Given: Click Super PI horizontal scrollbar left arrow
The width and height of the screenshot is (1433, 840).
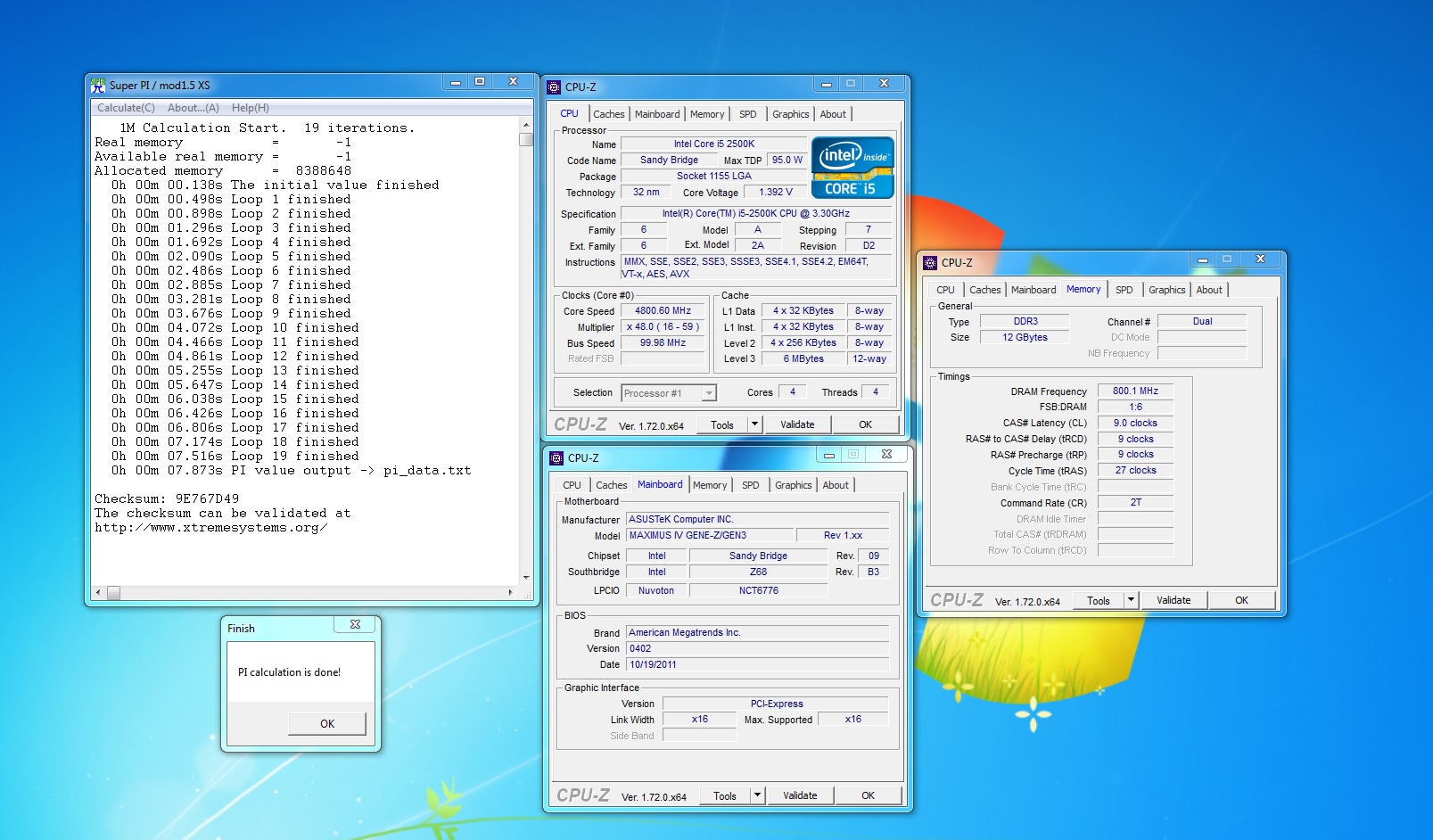Looking at the screenshot, I should tap(98, 592).
